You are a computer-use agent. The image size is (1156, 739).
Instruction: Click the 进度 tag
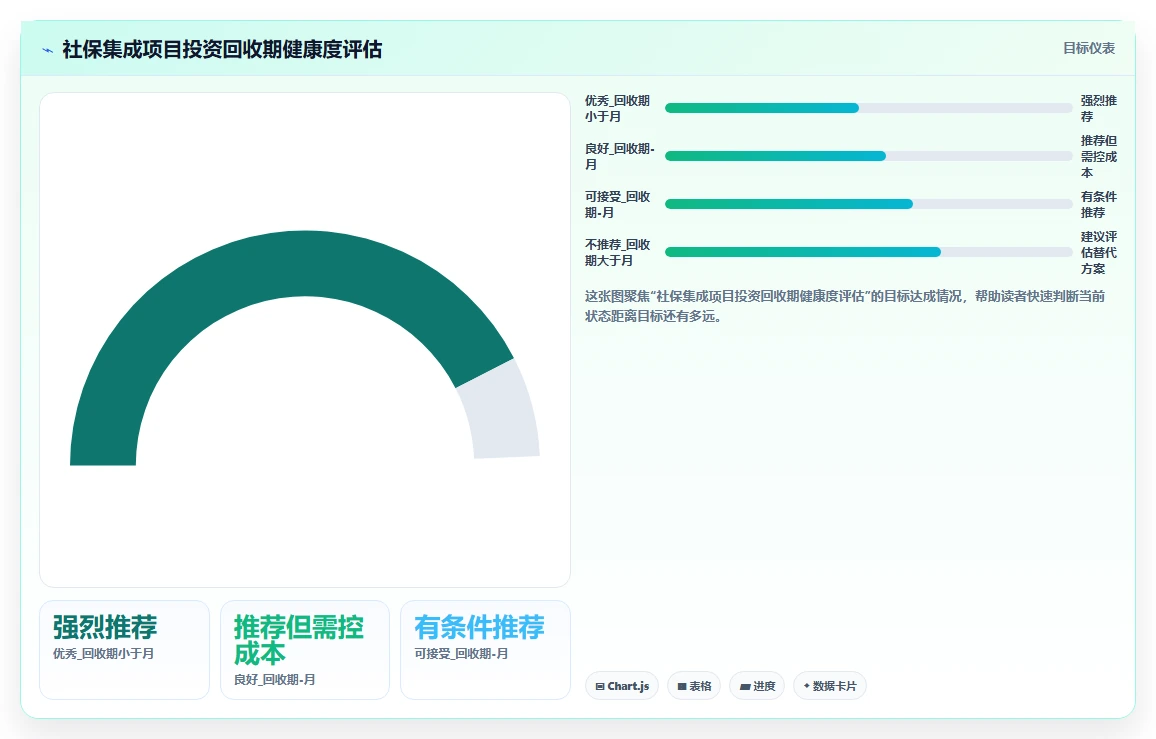(x=757, y=686)
